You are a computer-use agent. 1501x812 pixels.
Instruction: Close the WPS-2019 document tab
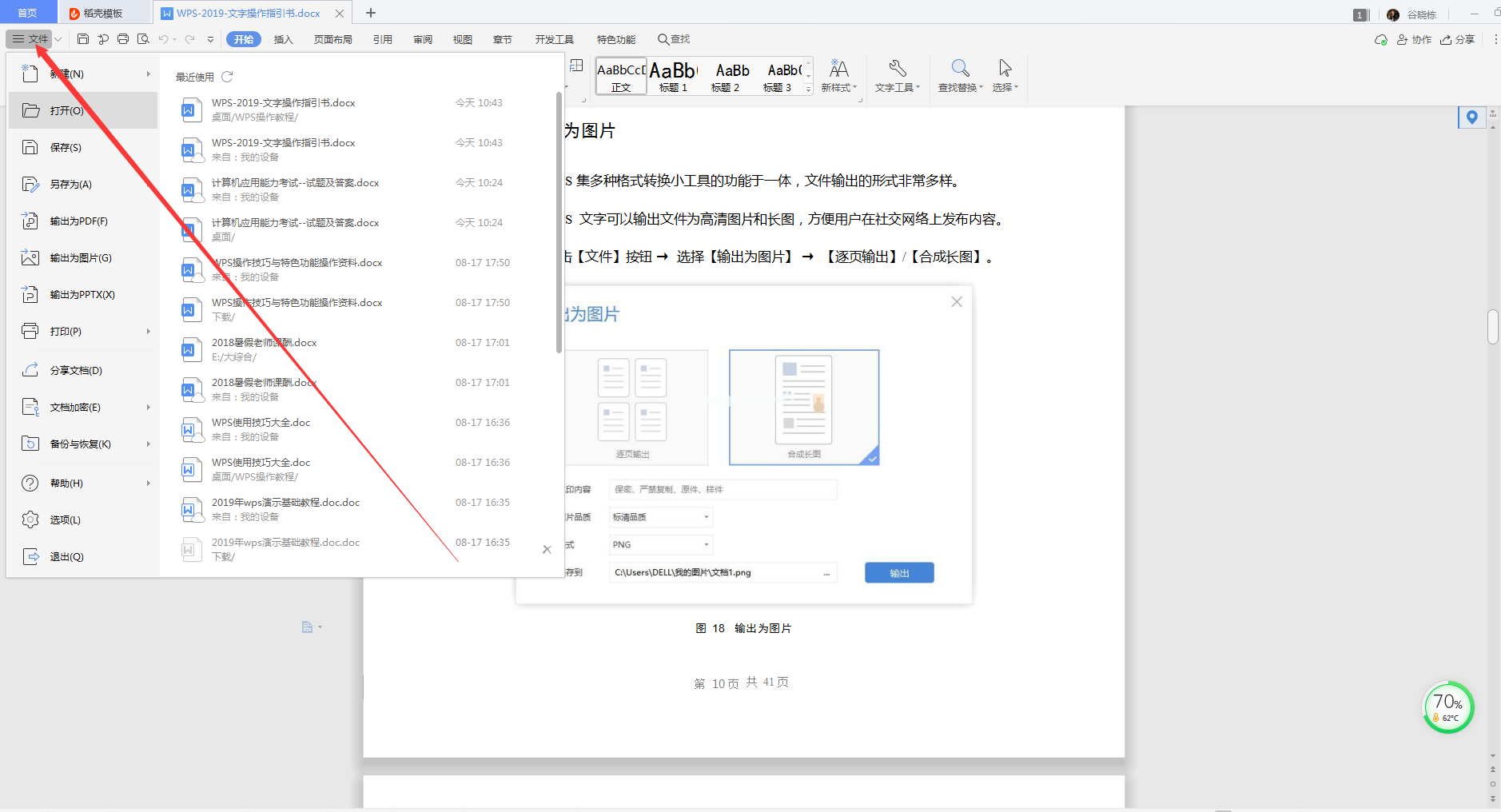point(340,13)
